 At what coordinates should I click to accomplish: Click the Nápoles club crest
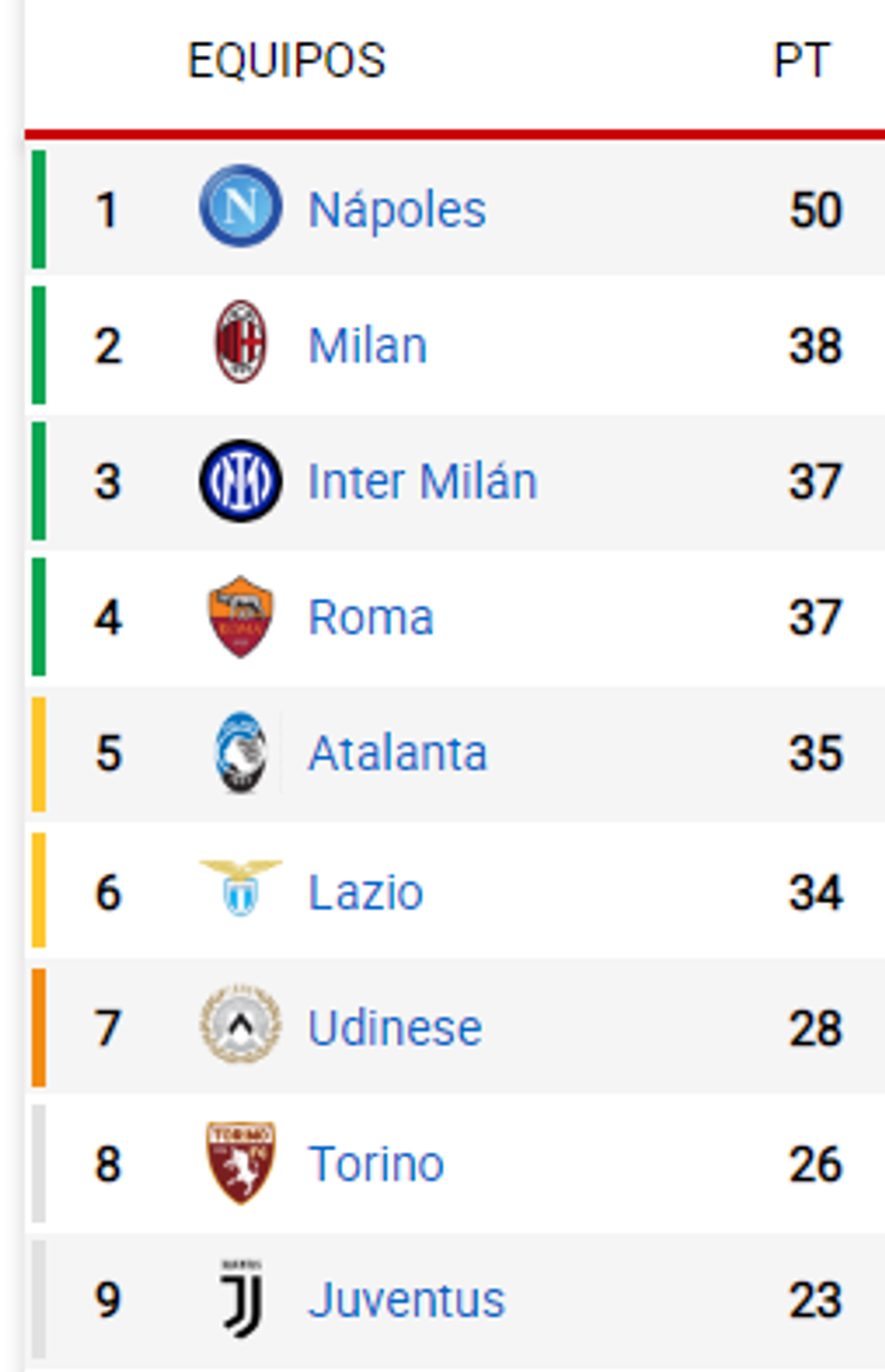241,209
